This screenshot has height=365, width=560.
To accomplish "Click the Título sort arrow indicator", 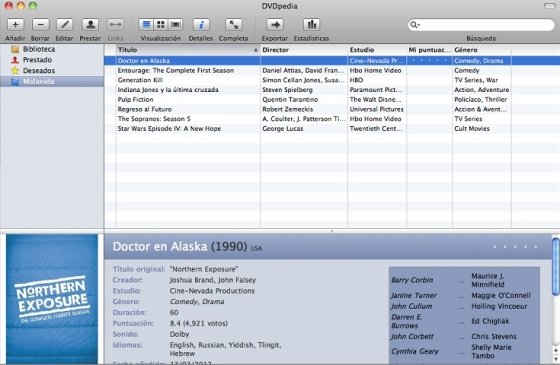I will pyautogui.click(x=256, y=50).
